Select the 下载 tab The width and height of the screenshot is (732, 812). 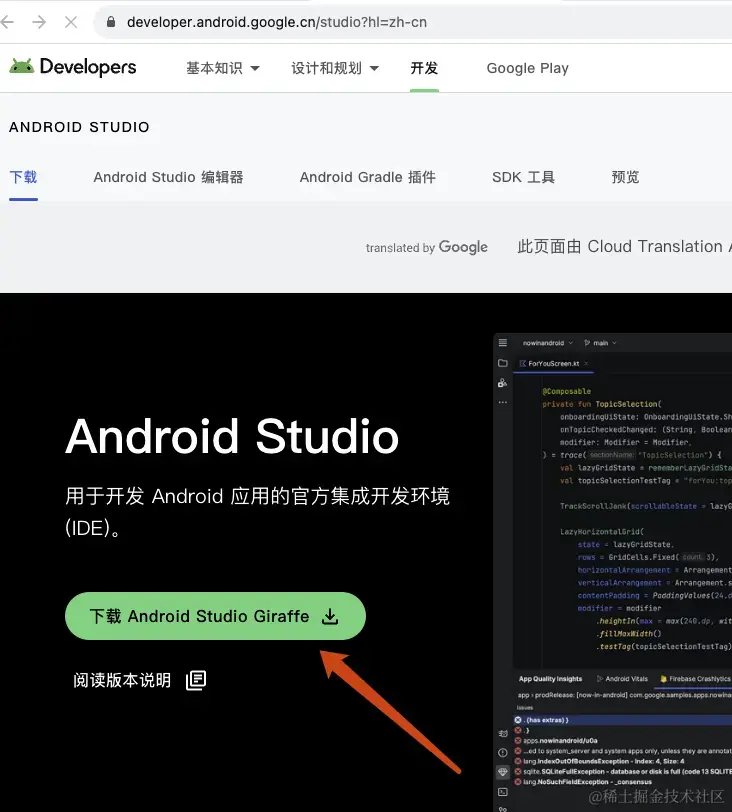coord(23,177)
